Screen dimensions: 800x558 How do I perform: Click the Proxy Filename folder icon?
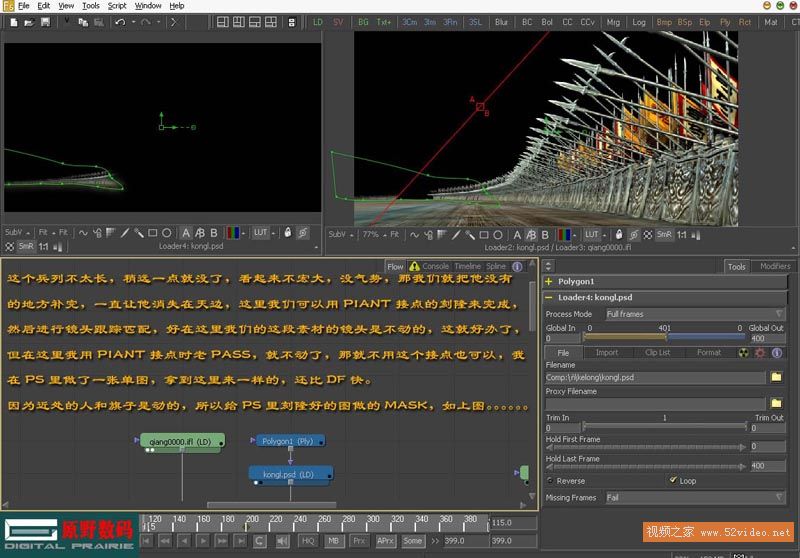[776, 403]
